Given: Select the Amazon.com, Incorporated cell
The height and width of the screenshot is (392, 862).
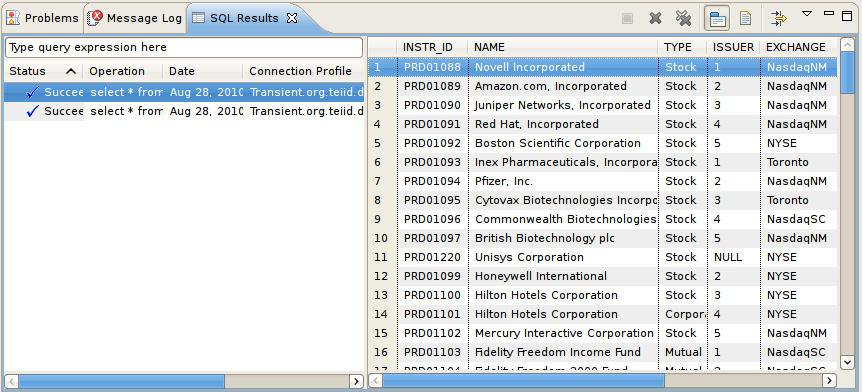Looking at the screenshot, I should (x=563, y=86).
